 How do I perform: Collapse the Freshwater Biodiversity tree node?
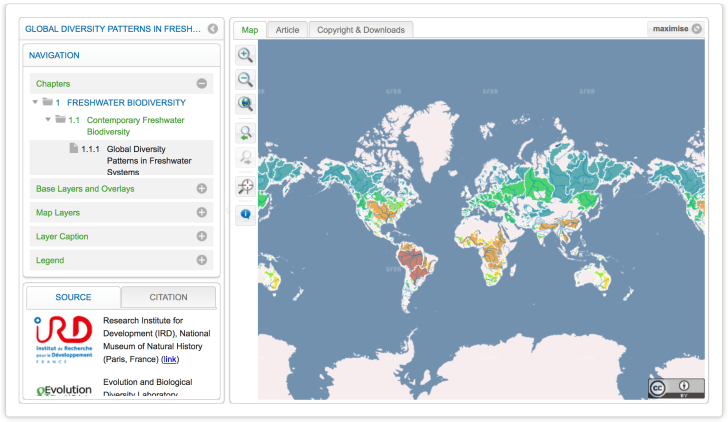pyautogui.click(x=35, y=102)
